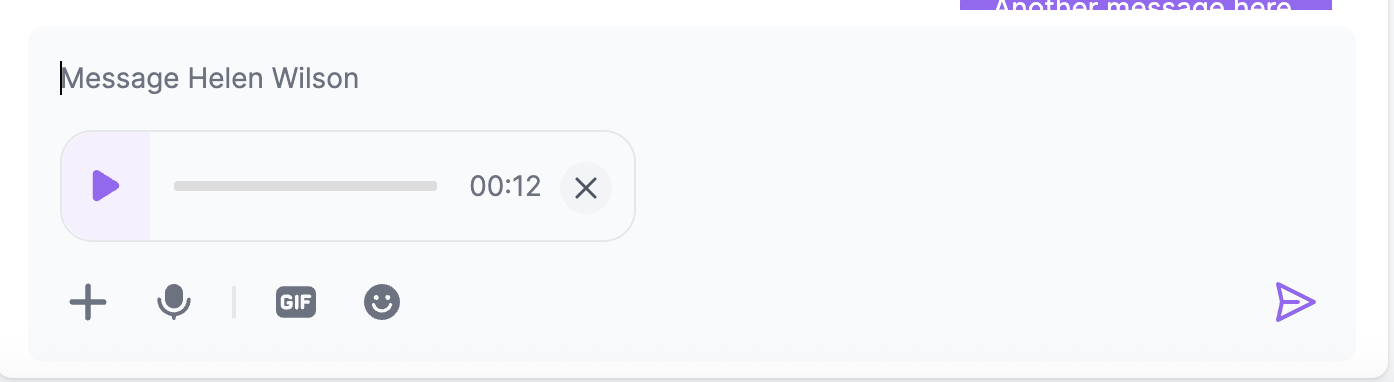Place cursor in the message placeholder text
This screenshot has width=1394, height=382.
click(x=210, y=78)
